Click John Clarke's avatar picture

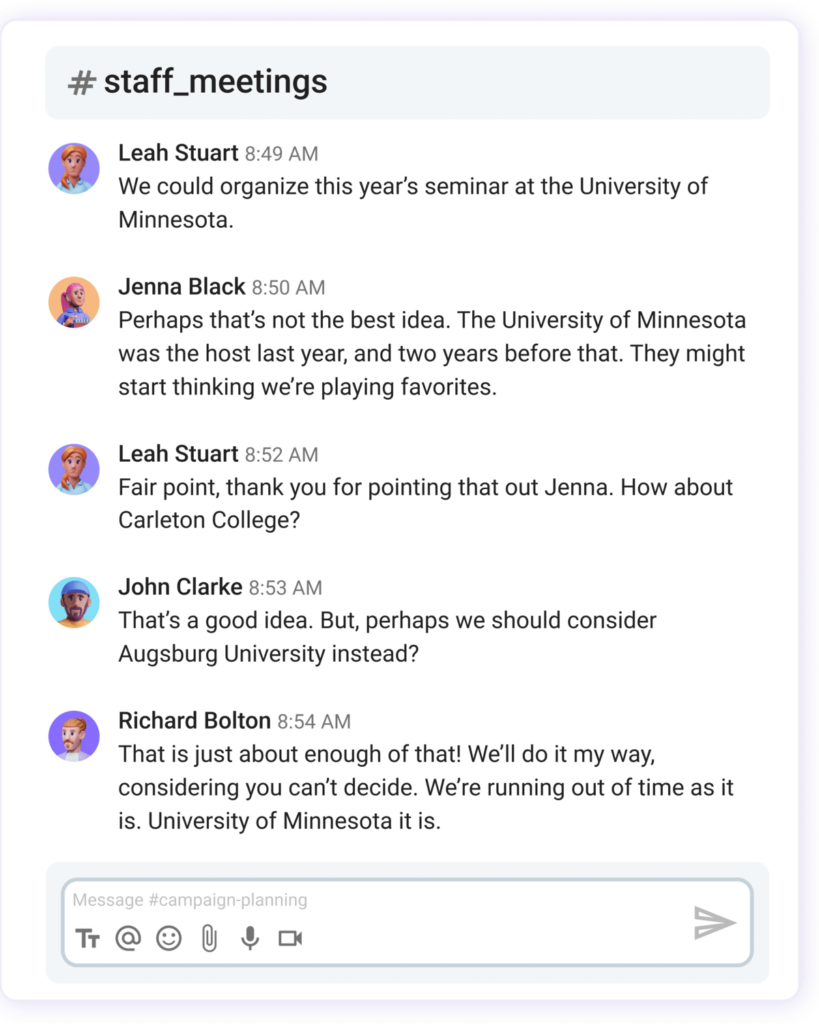pyautogui.click(x=74, y=602)
